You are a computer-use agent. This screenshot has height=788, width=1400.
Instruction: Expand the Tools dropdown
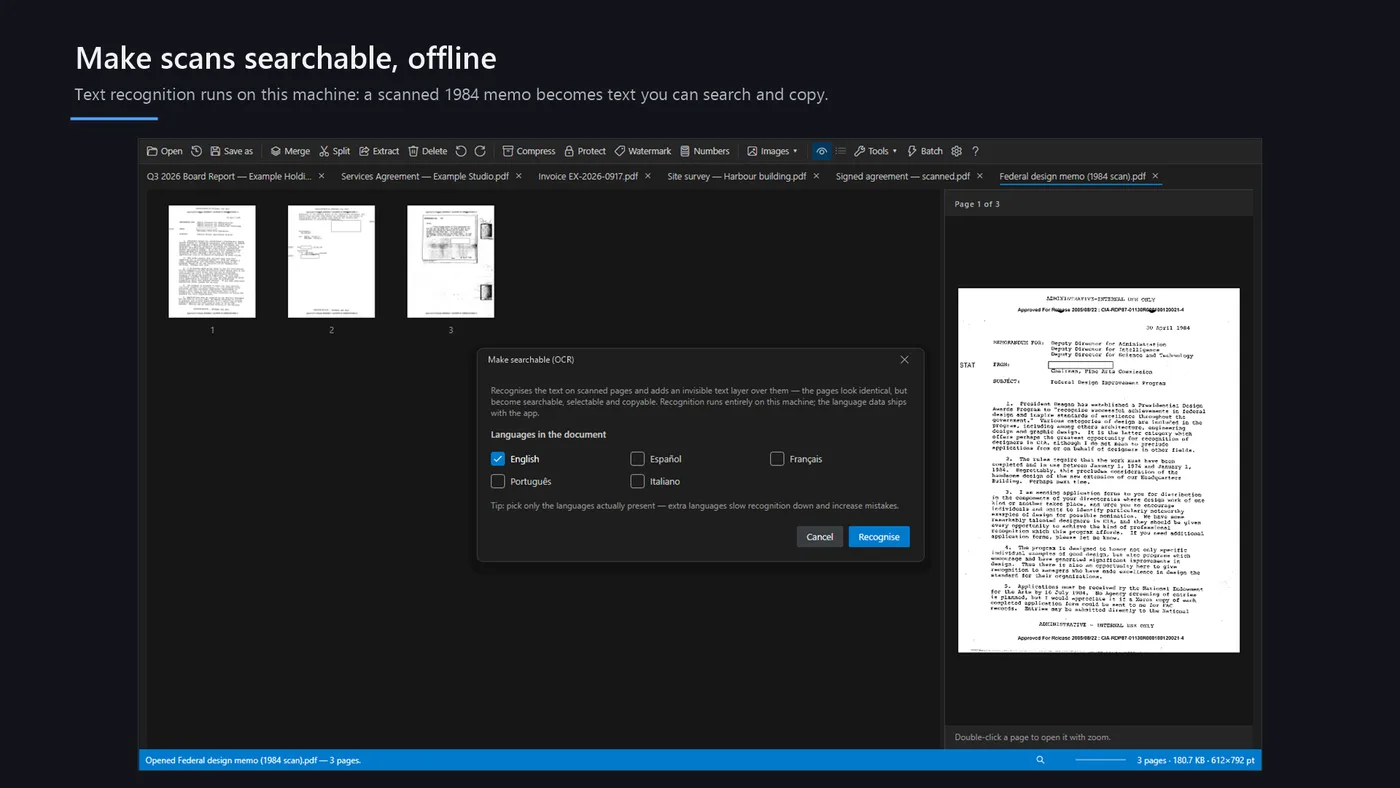coord(875,151)
